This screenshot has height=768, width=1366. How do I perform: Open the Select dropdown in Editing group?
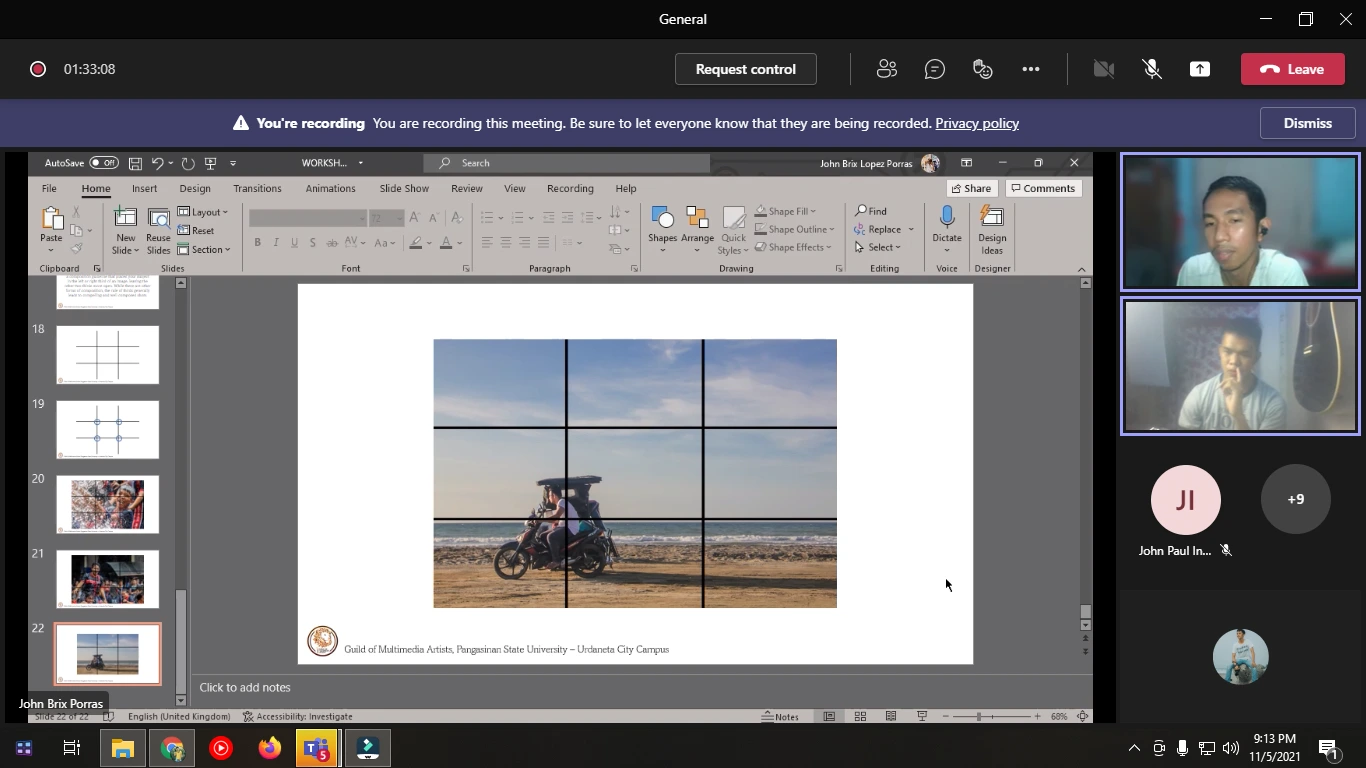tap(879, 247)
